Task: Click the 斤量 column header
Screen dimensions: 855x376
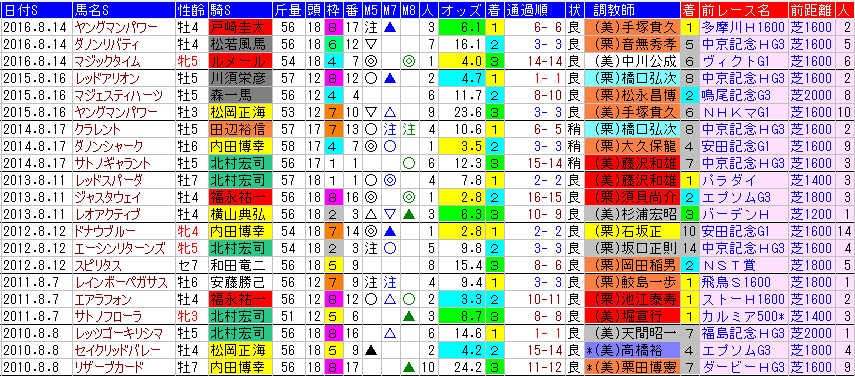Action: pyautogui.click(x=287, y=10)
